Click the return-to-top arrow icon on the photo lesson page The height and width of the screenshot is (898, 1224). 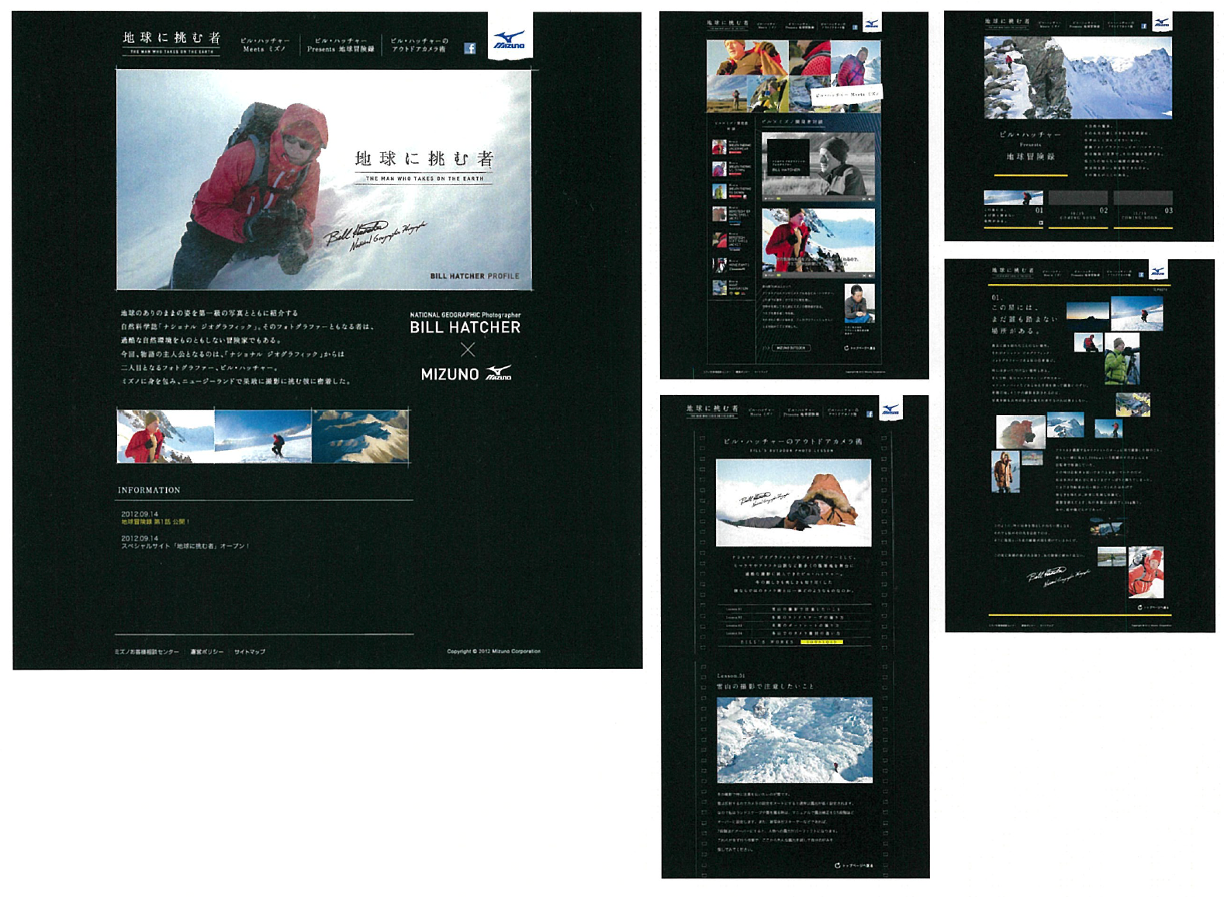point(837,864)
